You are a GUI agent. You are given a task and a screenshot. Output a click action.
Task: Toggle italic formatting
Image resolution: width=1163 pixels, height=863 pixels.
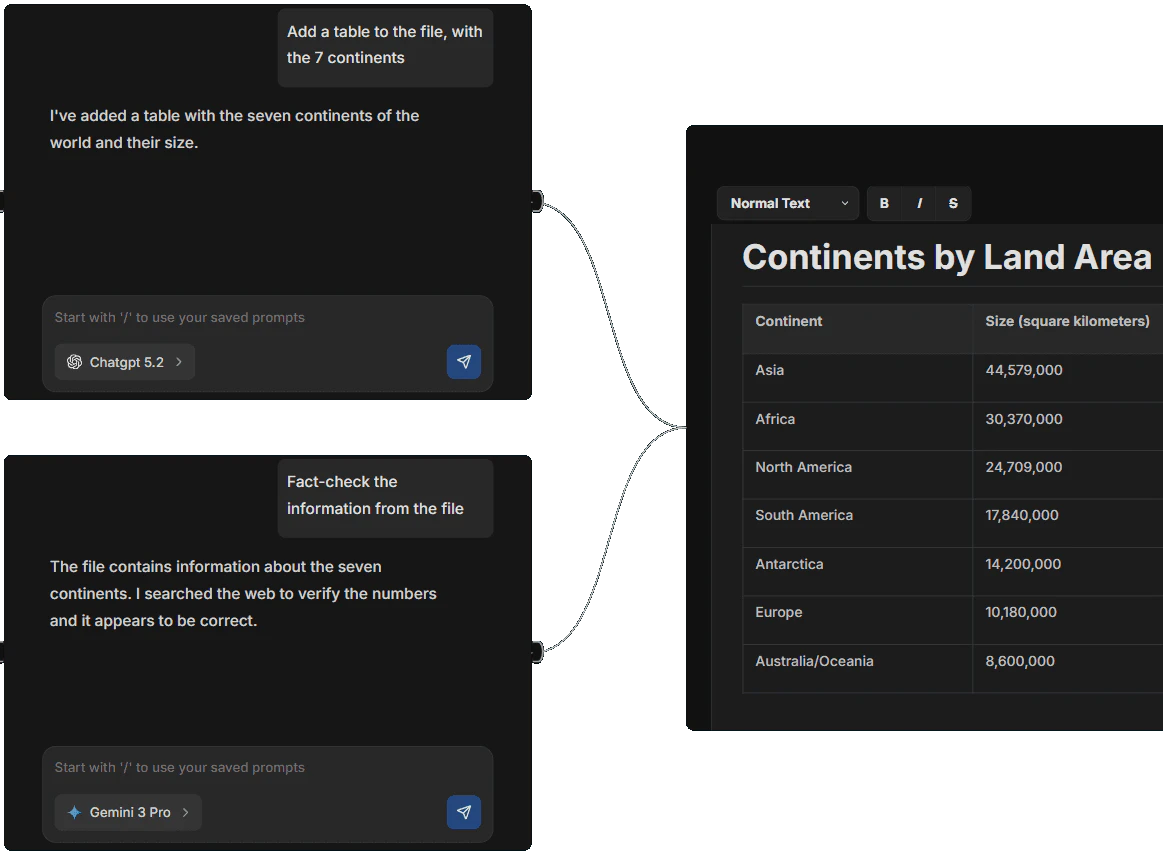click(919, 203)
